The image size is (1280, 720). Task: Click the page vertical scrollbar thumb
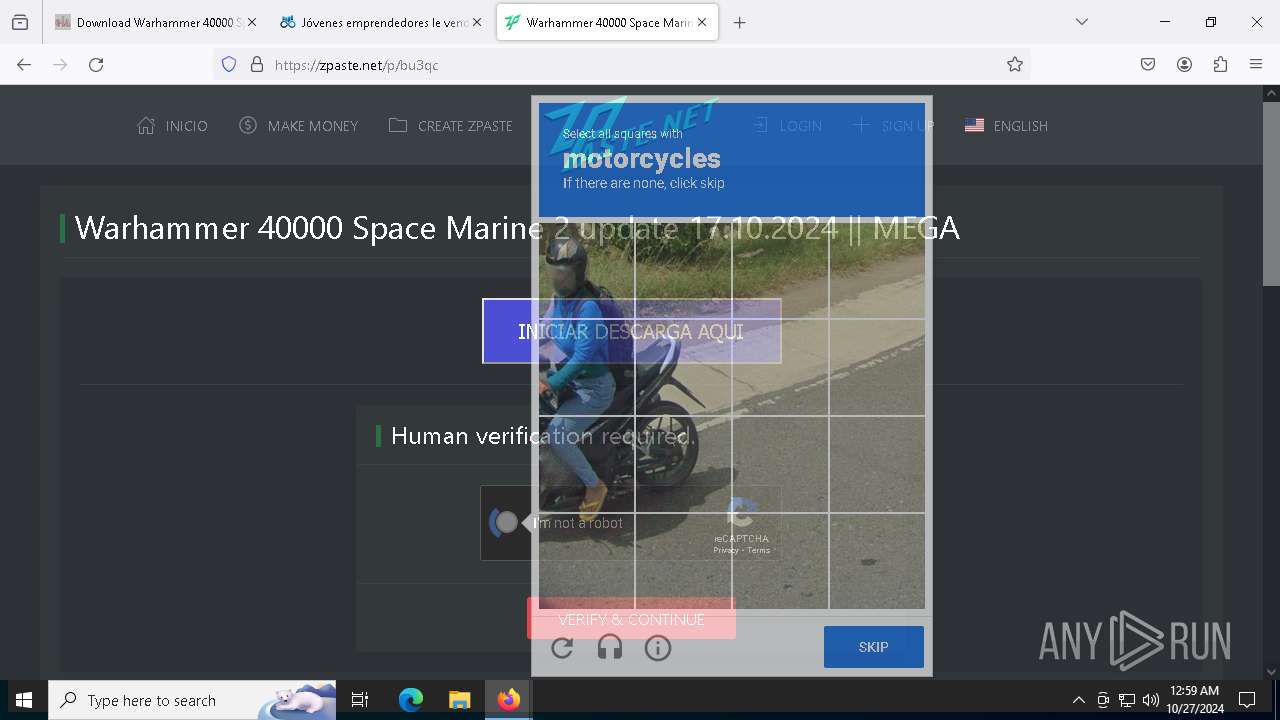click(1271, 193)
